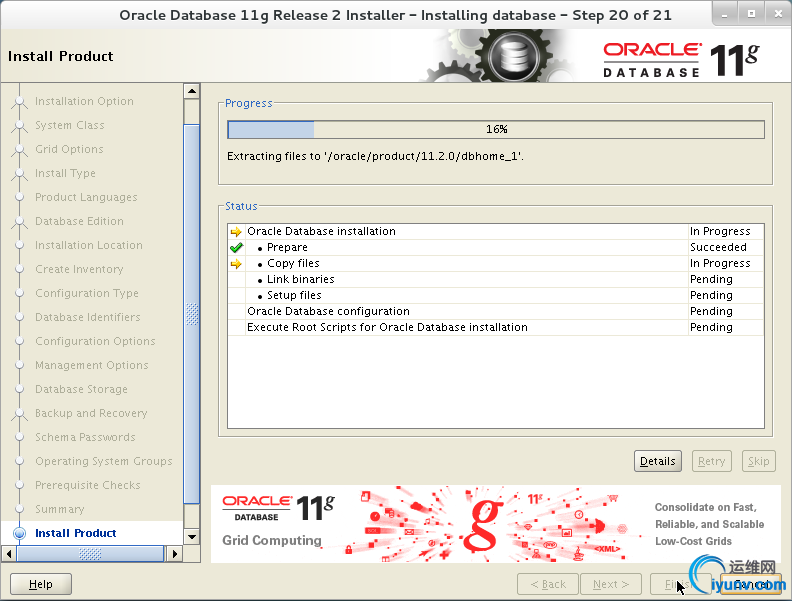Click the horizontal scrollbar thumb under steps list

pyautogui.click(x=90, y=554)
